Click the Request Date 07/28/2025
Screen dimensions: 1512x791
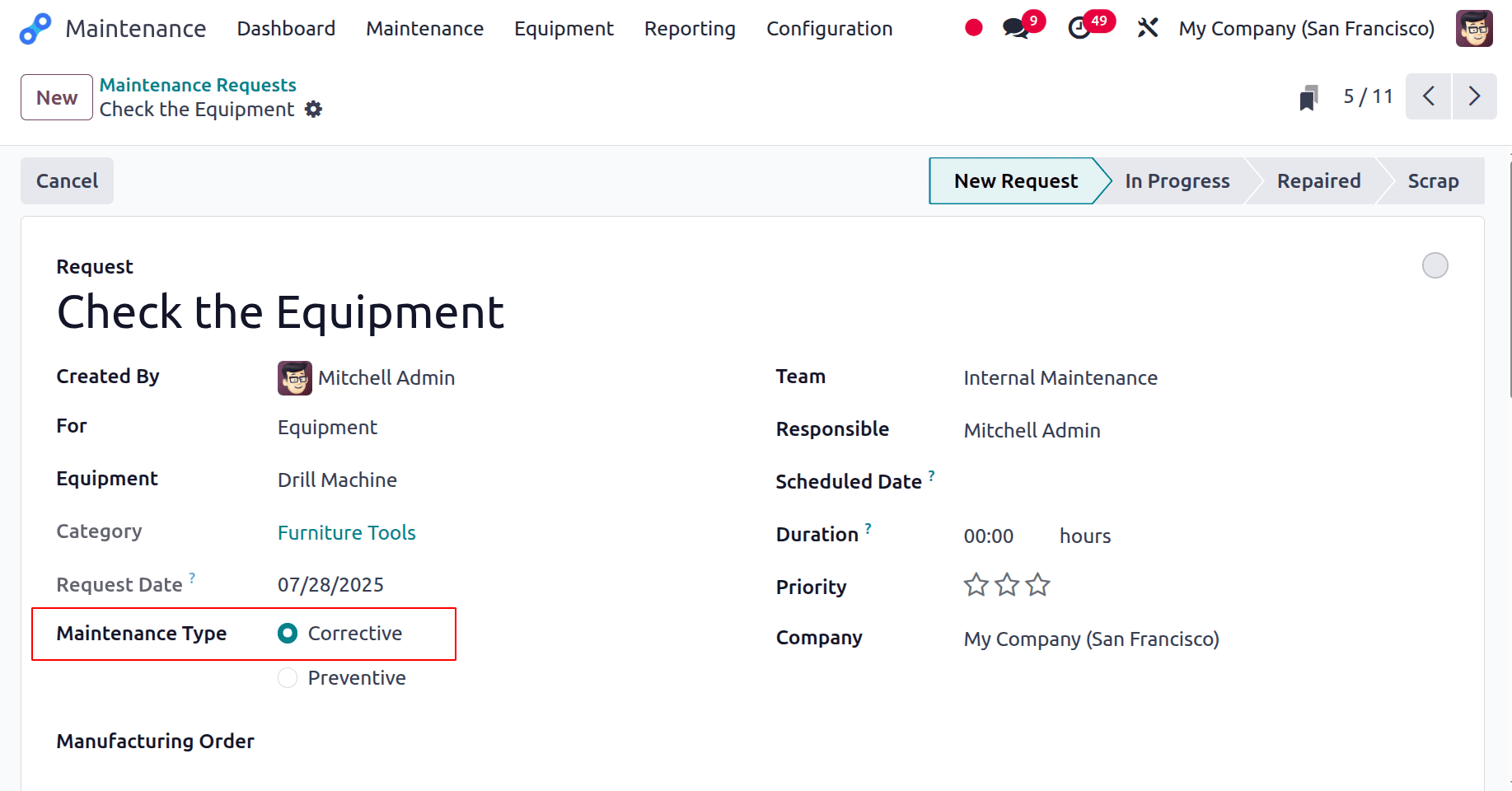pos(330,584)
